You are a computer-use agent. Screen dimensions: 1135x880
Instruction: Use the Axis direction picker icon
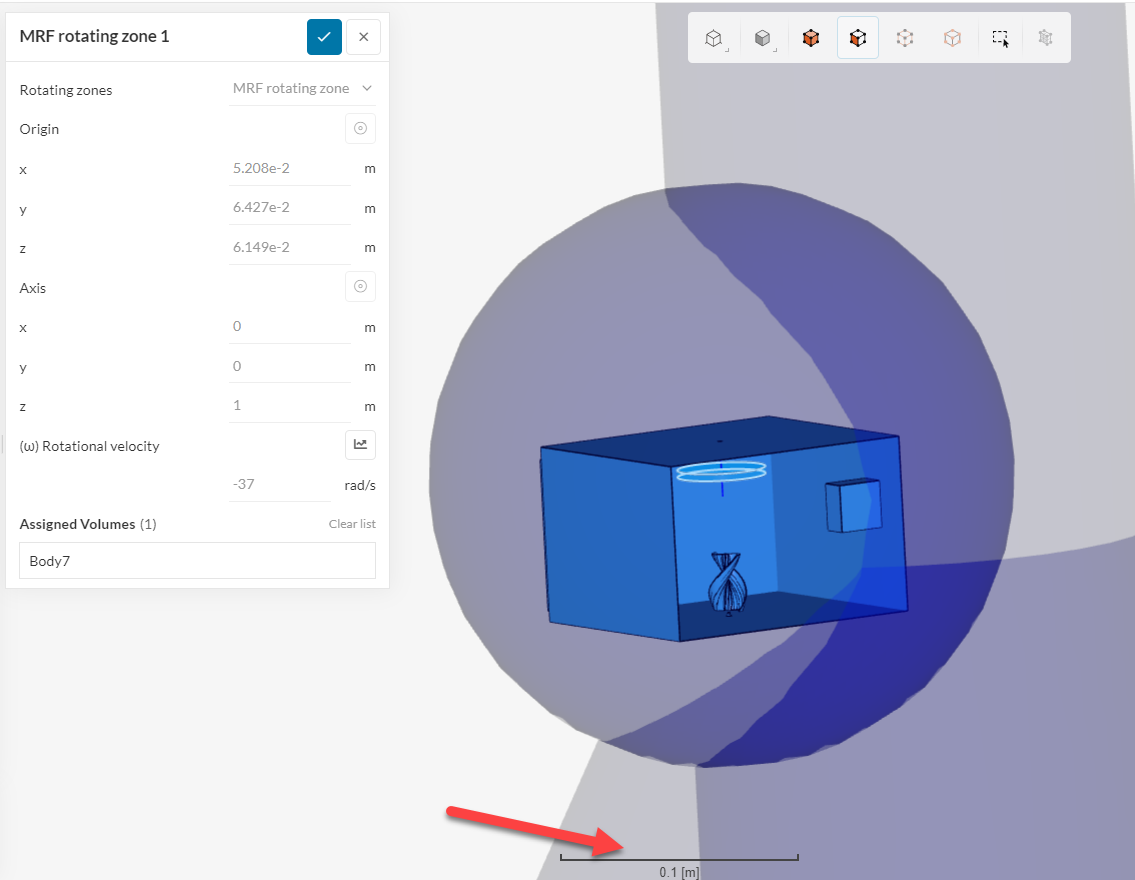[x=360, y=287]
